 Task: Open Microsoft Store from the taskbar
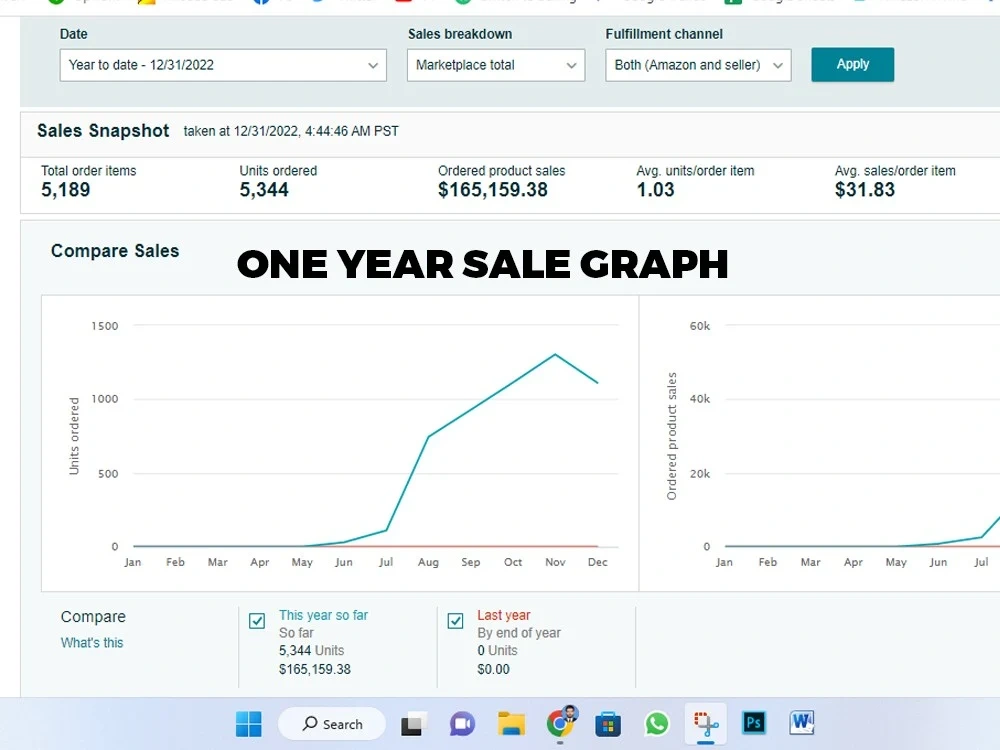tap(608, 724)
